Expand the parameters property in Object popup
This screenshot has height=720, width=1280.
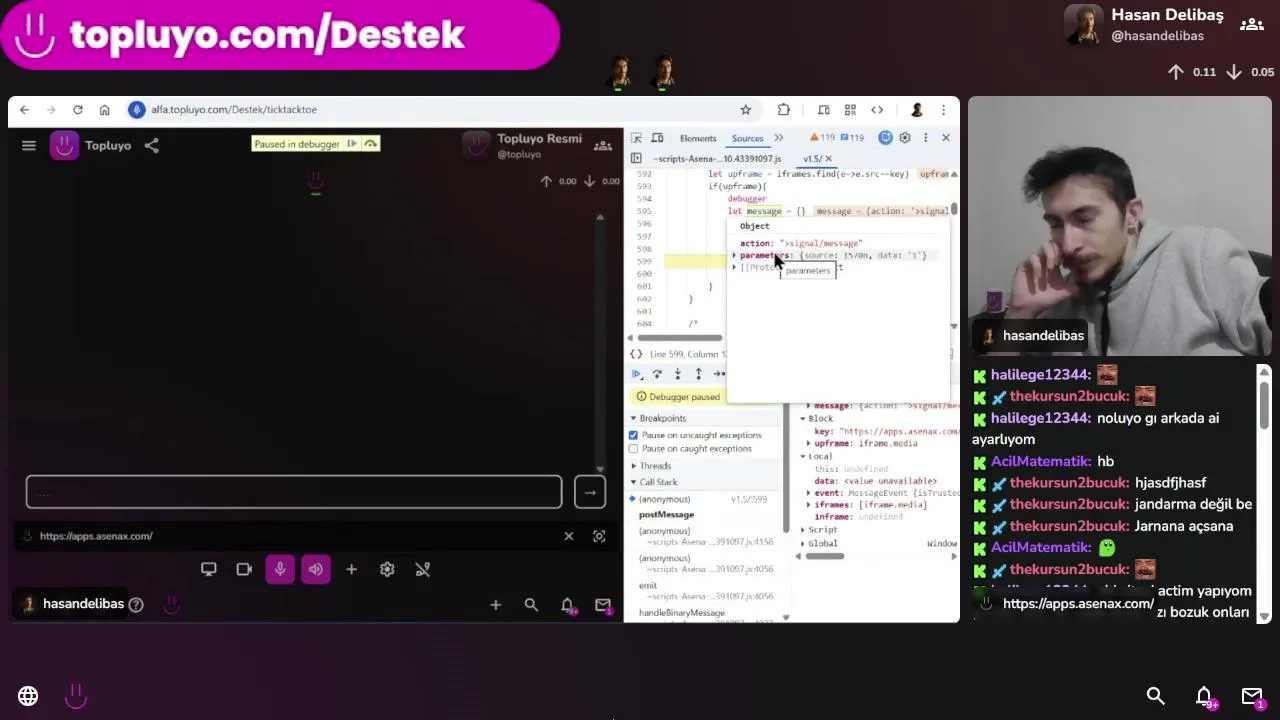tap(734, 256)
